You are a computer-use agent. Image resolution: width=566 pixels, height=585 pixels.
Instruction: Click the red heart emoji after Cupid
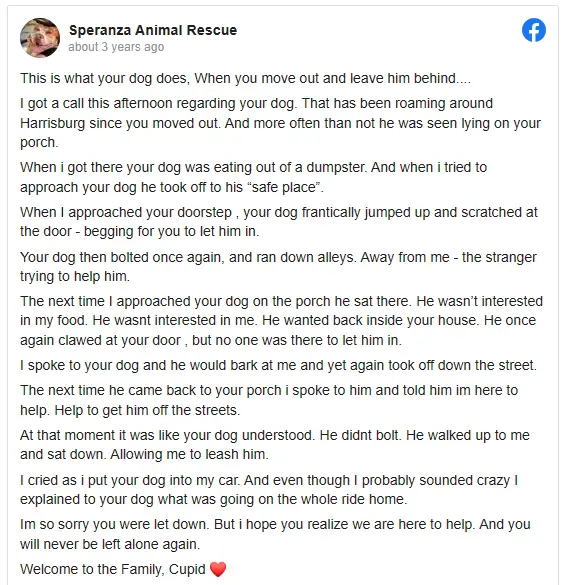point(218,569)
